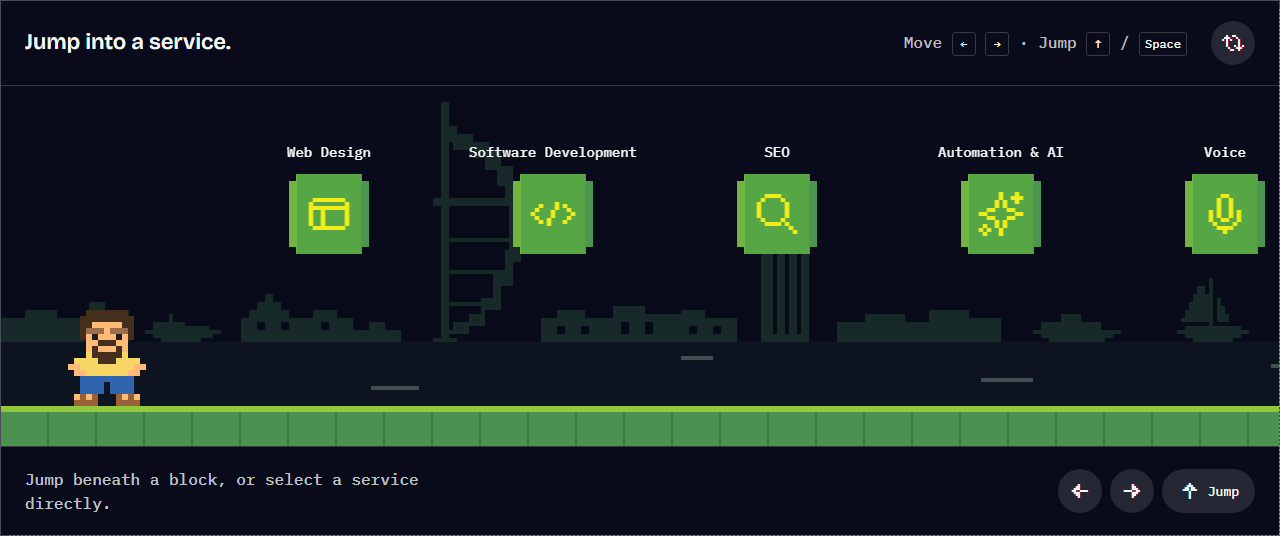
Task: Select the Web Design service block
Action: 329,214
